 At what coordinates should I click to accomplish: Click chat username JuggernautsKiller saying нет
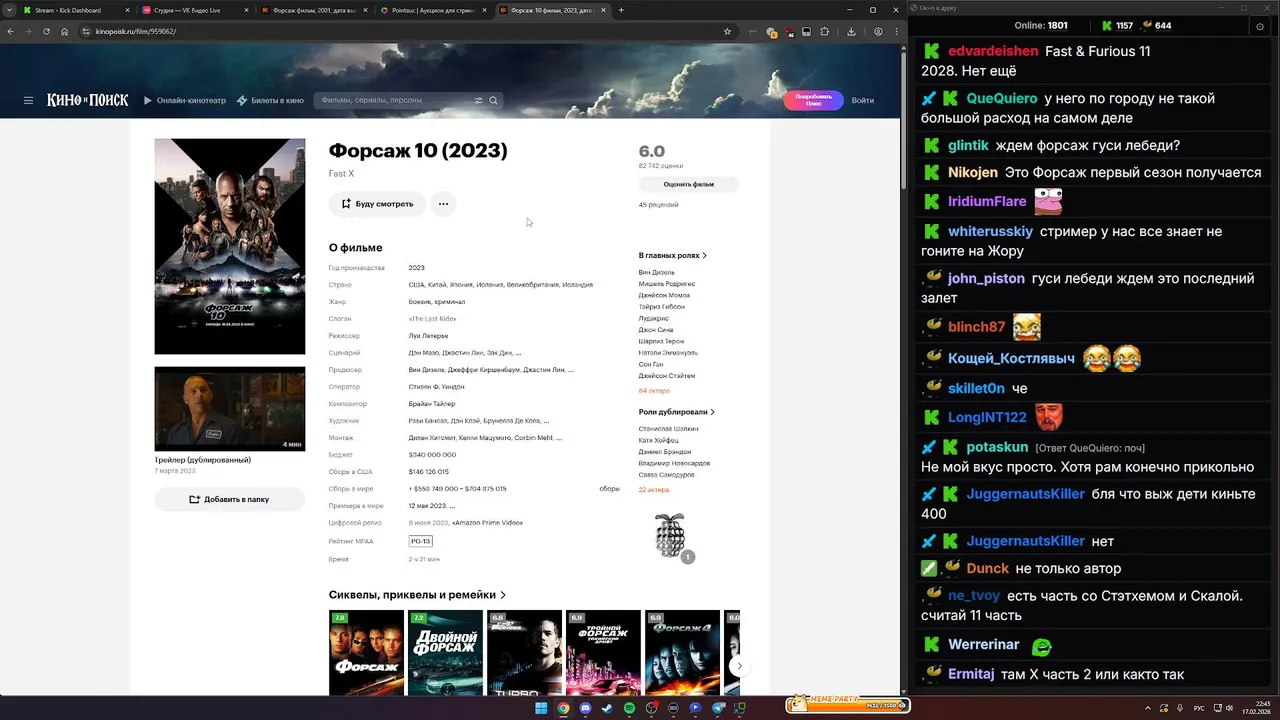[1025, 541]
